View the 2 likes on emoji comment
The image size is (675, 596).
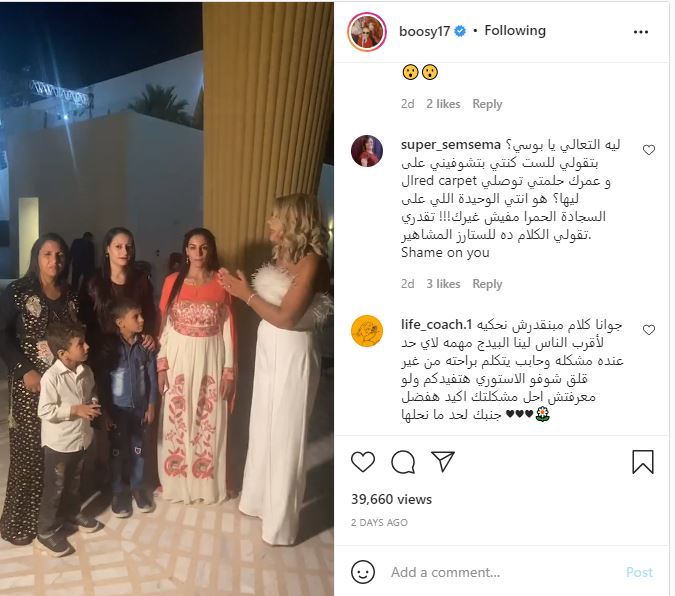443,104
